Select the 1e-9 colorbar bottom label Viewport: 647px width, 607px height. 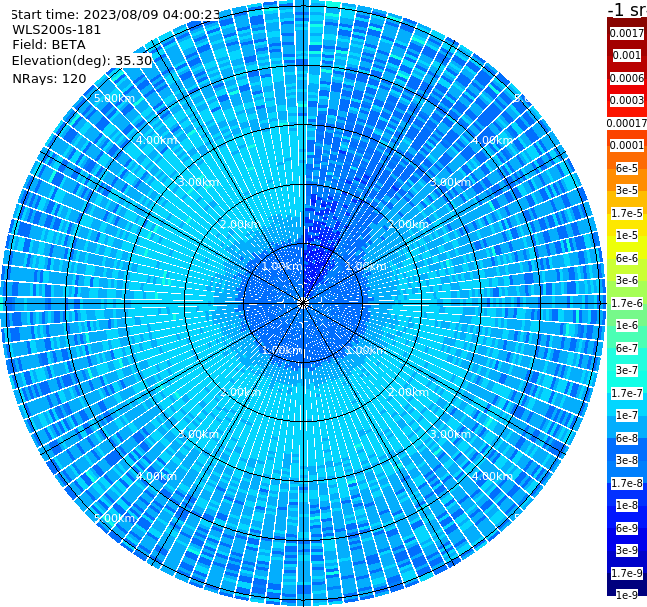[627, 595]
